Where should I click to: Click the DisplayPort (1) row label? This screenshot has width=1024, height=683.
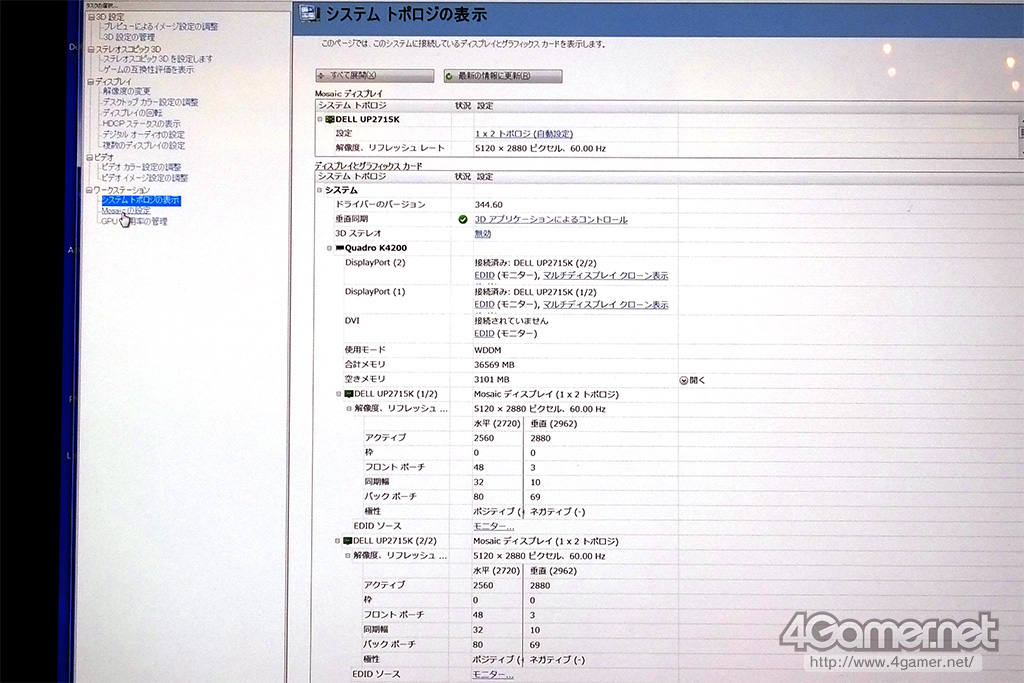click(x=375, y=292)
